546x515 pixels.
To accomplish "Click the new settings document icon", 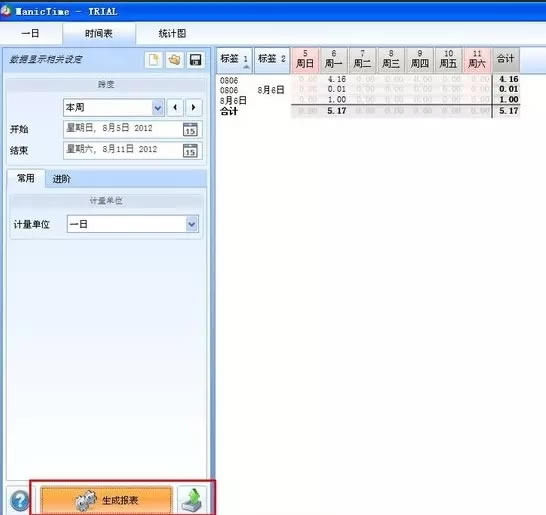I will 154,60.
